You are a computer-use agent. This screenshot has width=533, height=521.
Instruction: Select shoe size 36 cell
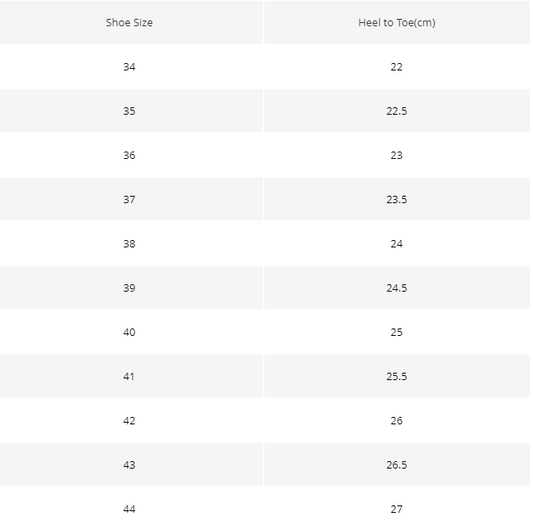[129, 155]
